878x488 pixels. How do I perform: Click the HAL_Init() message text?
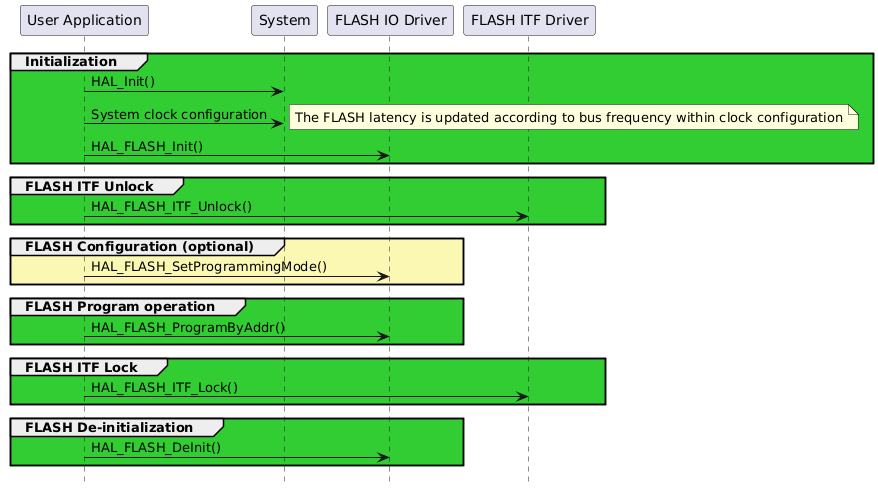point(123,82)
